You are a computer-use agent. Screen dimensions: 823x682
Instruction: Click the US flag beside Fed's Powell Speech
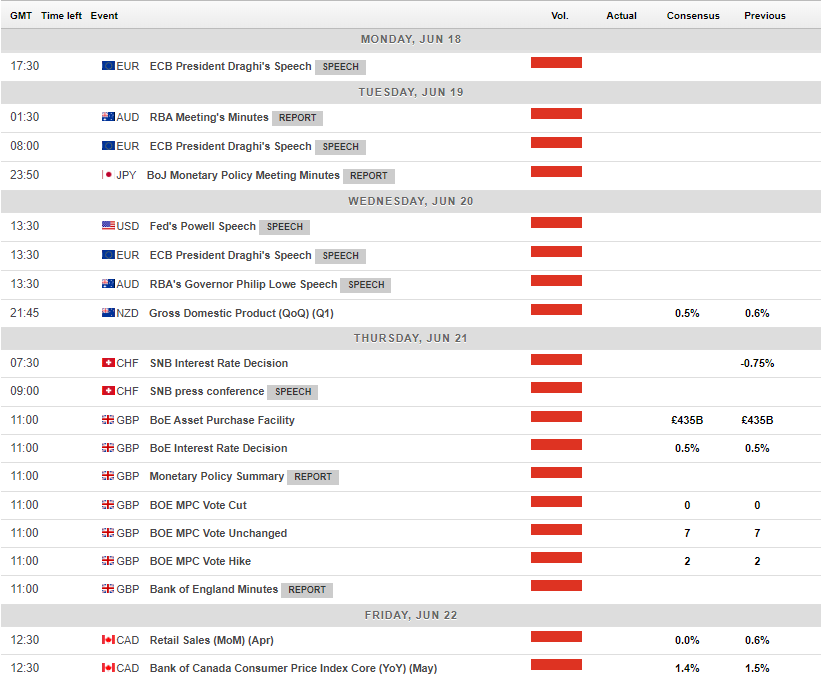click(x=108, y=226)
